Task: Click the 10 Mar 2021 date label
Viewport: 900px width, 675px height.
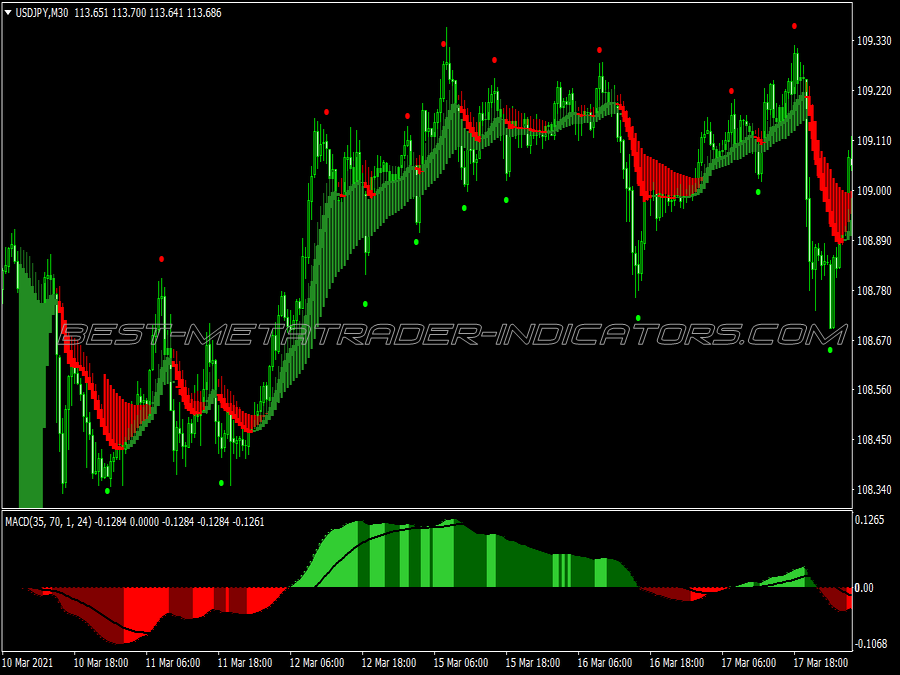Action: [28, 662]
